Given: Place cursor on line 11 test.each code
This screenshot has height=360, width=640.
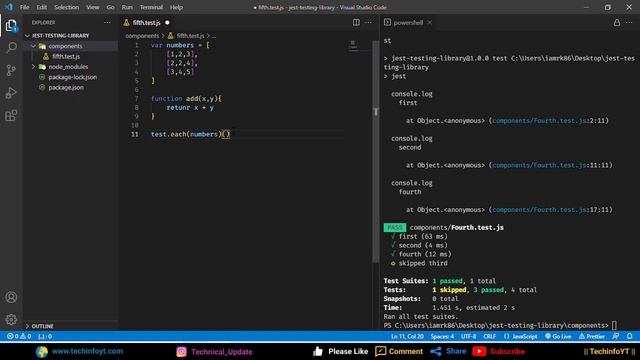Looking at the screenshot, I should pyautogui.click(x=191, y=134).
